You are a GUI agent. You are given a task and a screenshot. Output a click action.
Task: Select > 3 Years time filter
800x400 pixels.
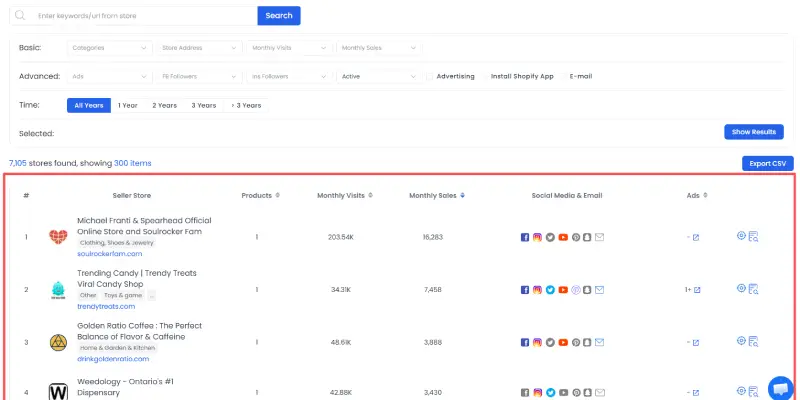pos(246,106)
